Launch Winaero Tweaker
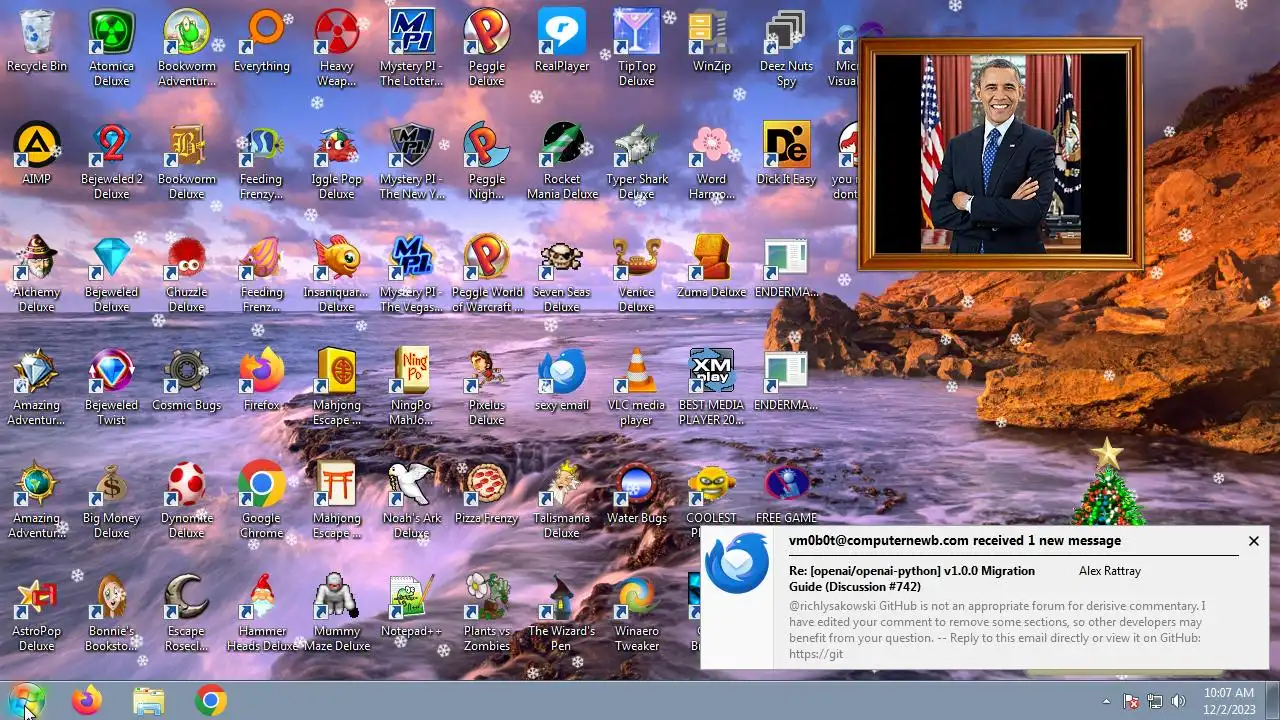Image resolution: width=1280 pixels, height=720 pixels. coord(637,613)
